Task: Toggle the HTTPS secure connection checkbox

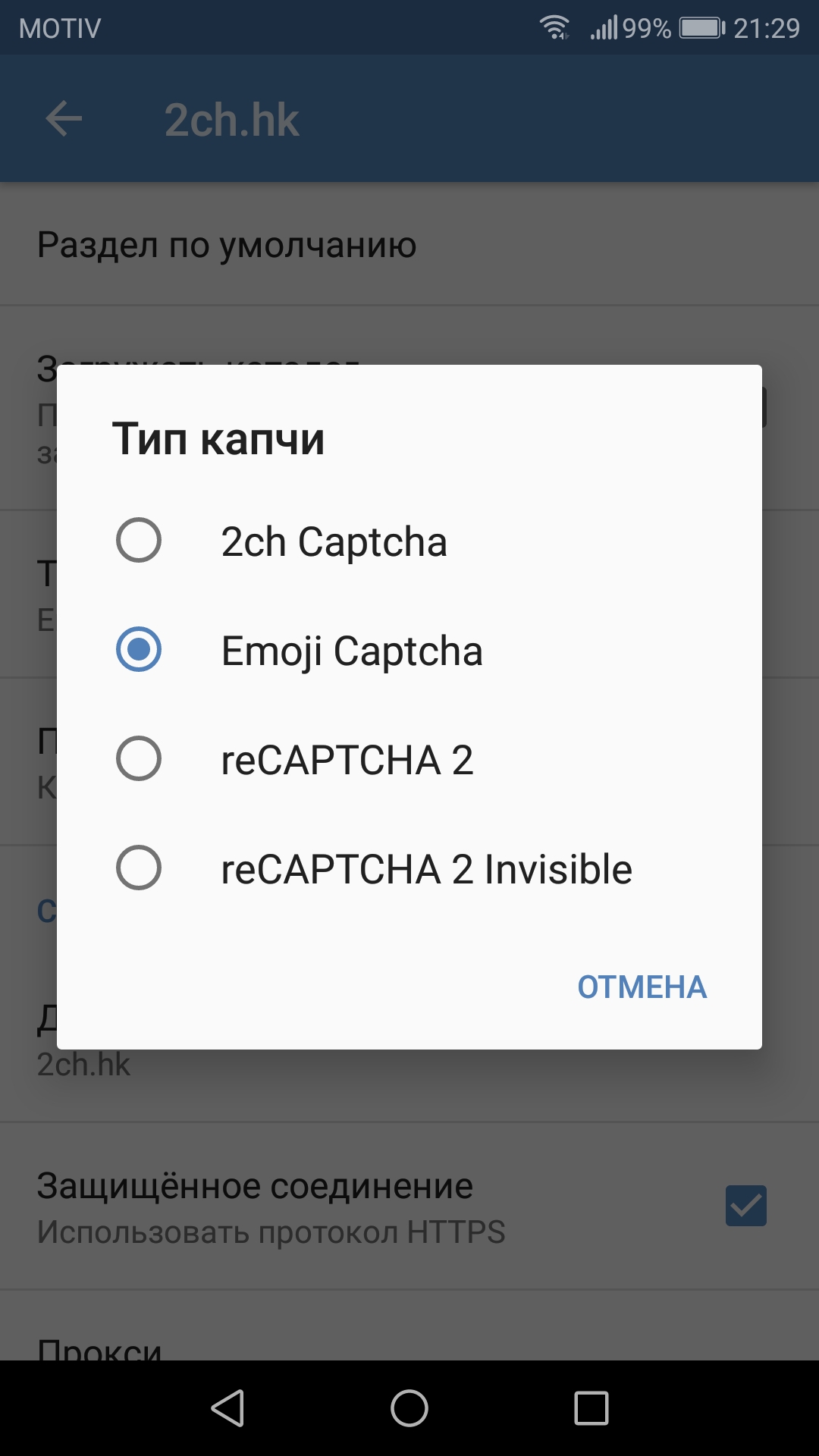Action: pyautogui.click(x=746, y=1206)
